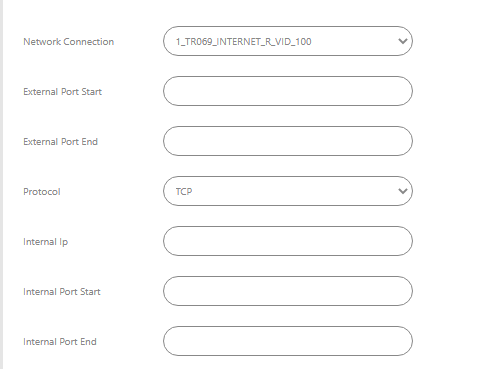
Task: Focus the External Port Start input field
Action: click(288, 91)
